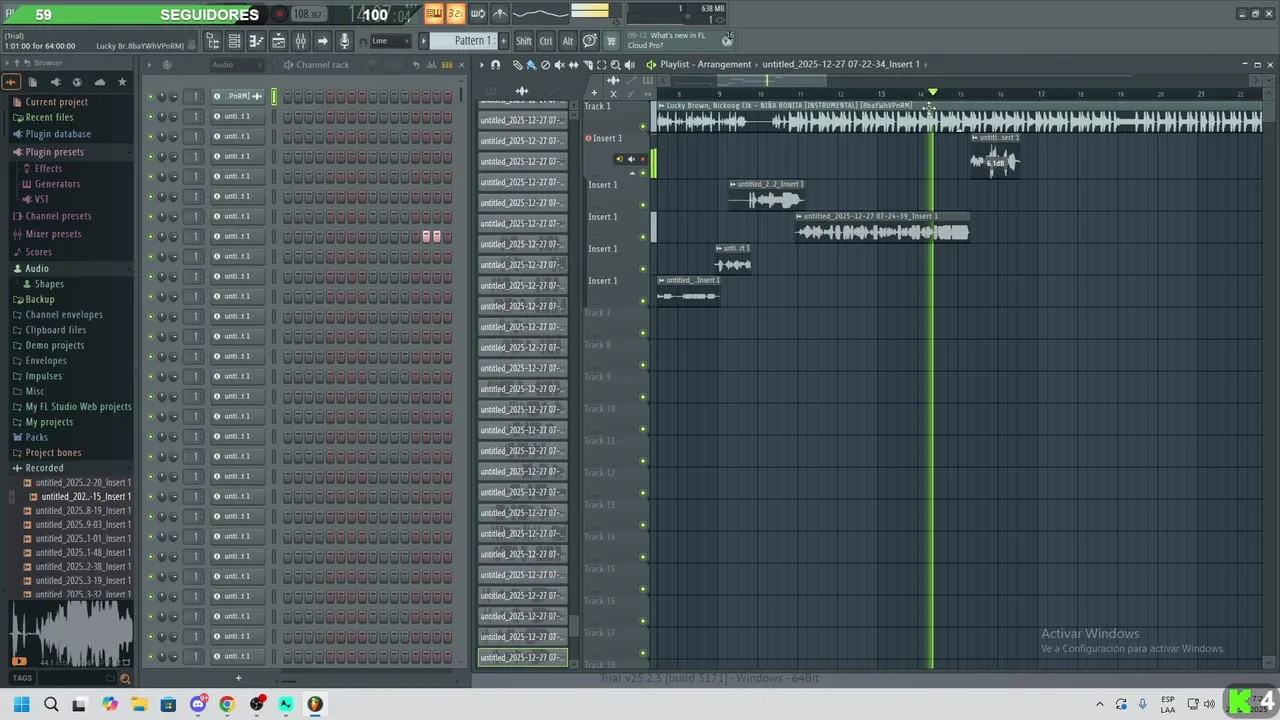Screen dimensions: 1280x720
Task: Open the Channel rack options menu arrow
Action: (x=149, y=65)
